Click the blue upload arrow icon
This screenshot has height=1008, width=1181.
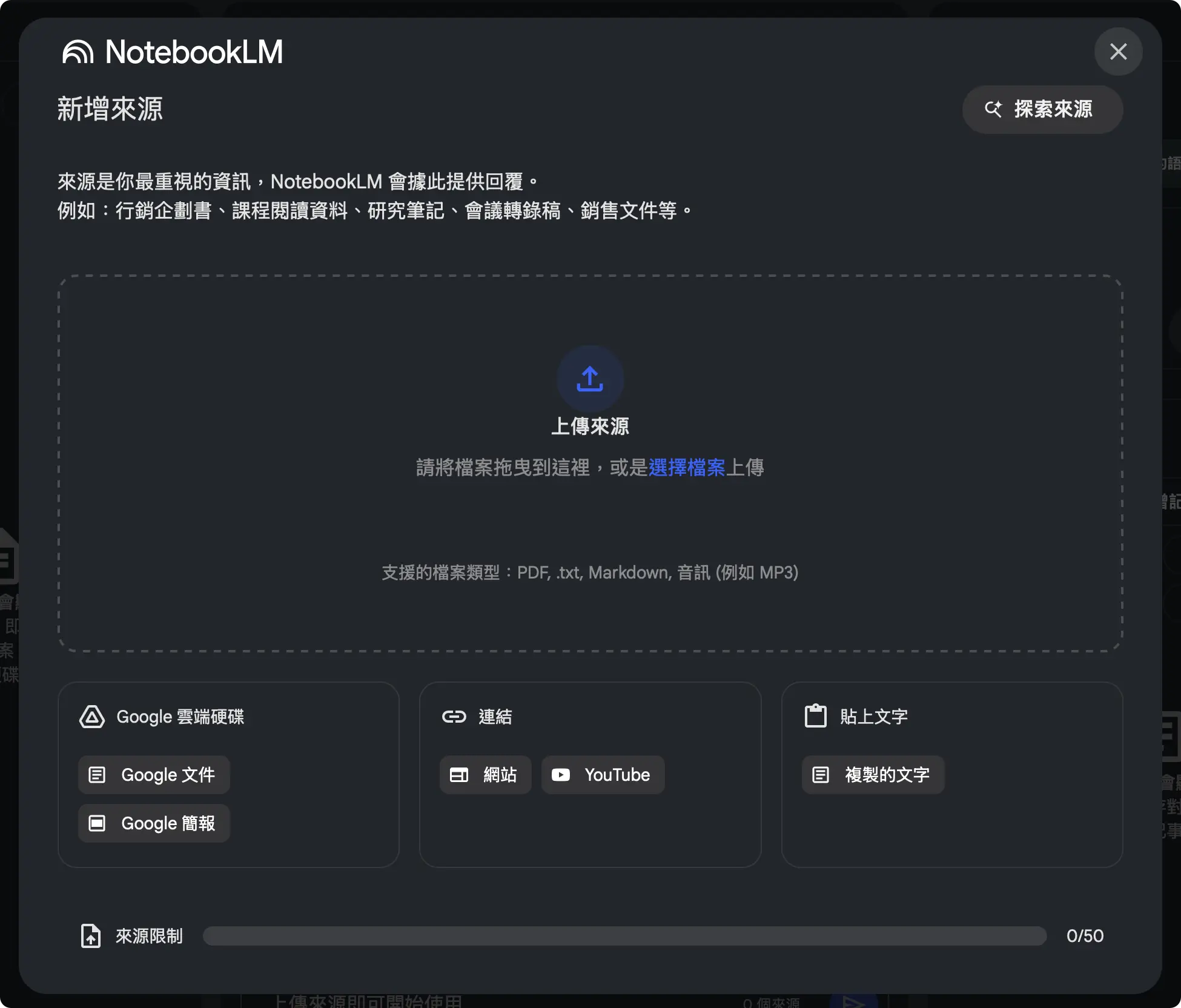[590, 379]
